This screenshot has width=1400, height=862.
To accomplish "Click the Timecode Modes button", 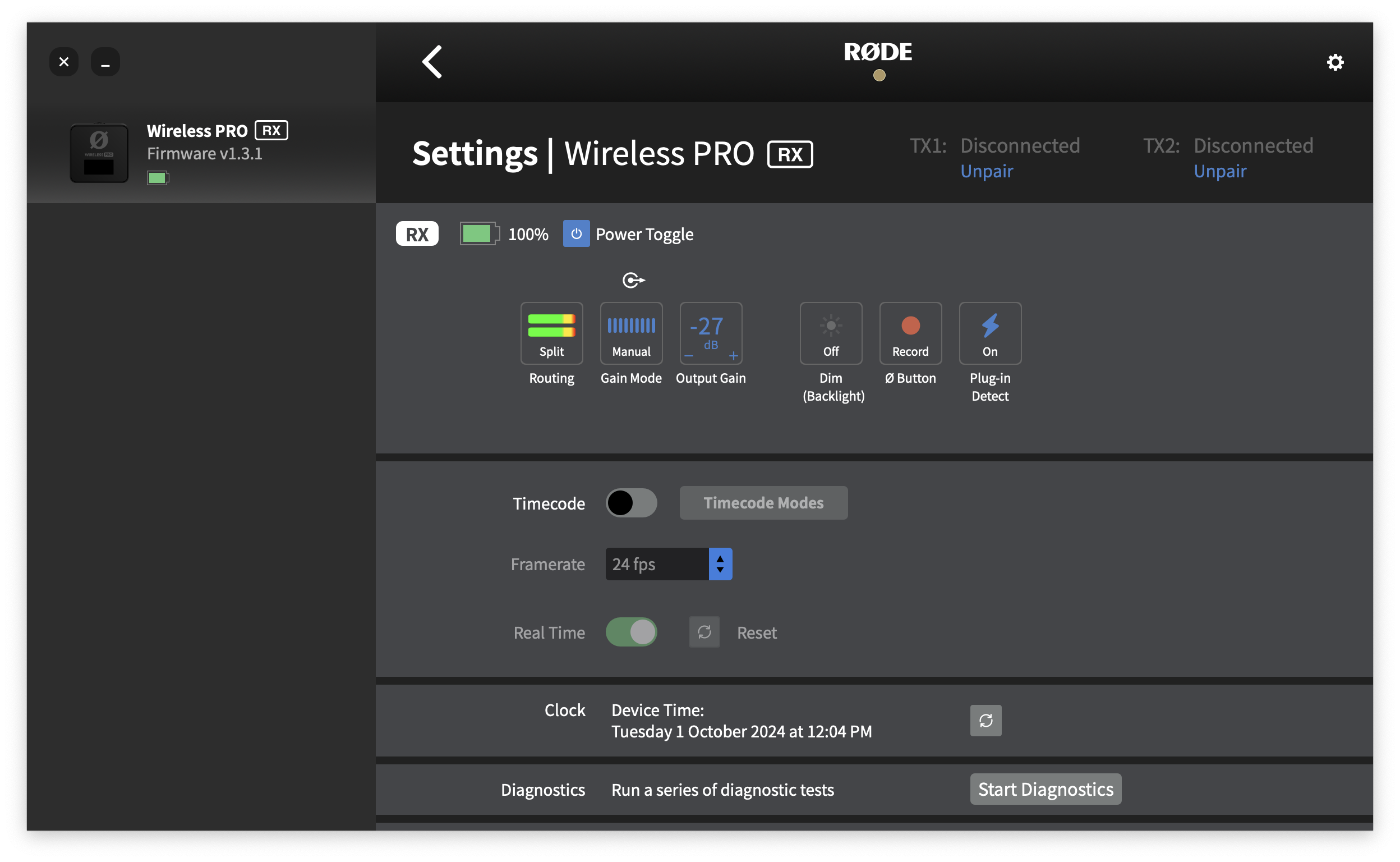I will point(763,503).
